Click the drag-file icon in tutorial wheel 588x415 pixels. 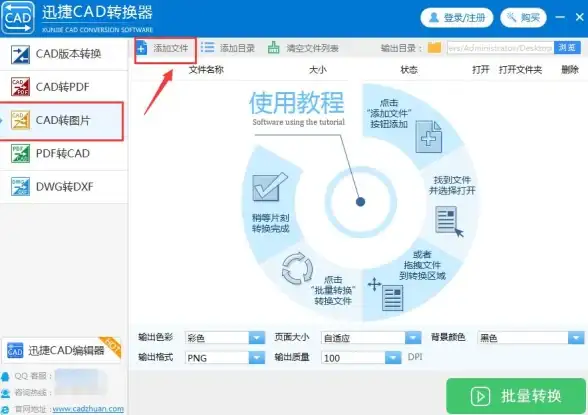pos(386,294)
